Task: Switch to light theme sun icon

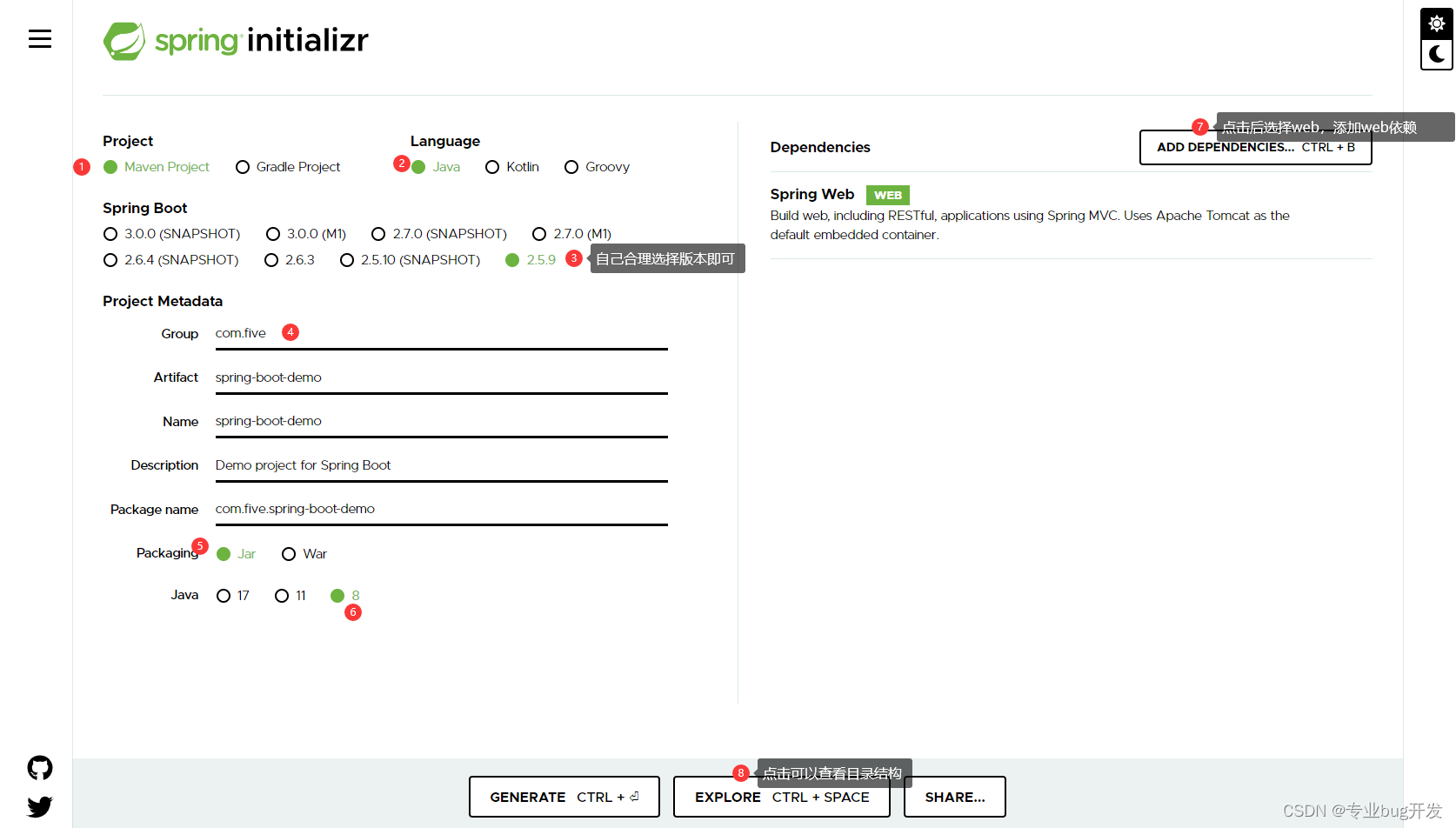Action: point(1437,23)
